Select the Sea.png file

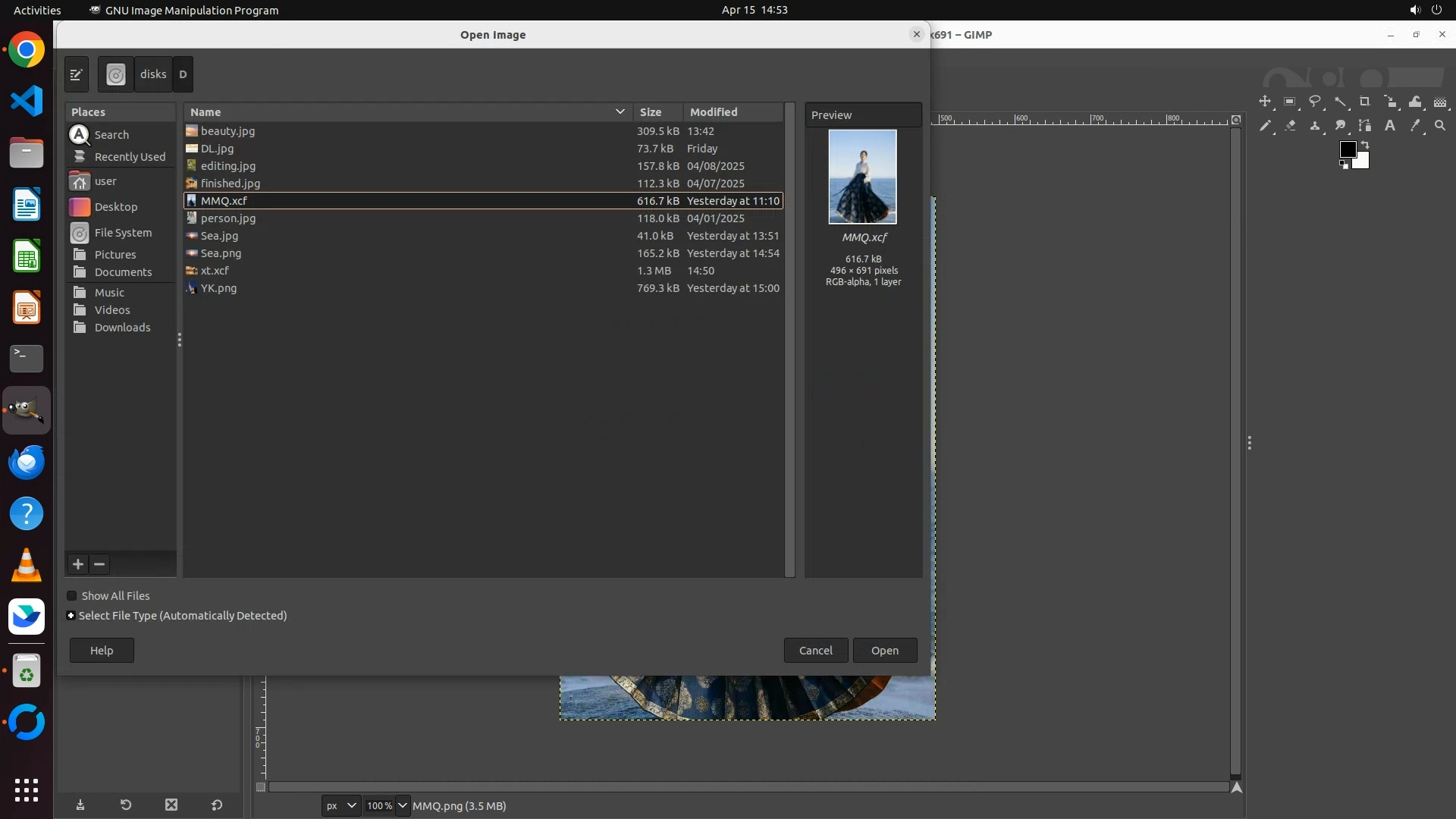221,253
